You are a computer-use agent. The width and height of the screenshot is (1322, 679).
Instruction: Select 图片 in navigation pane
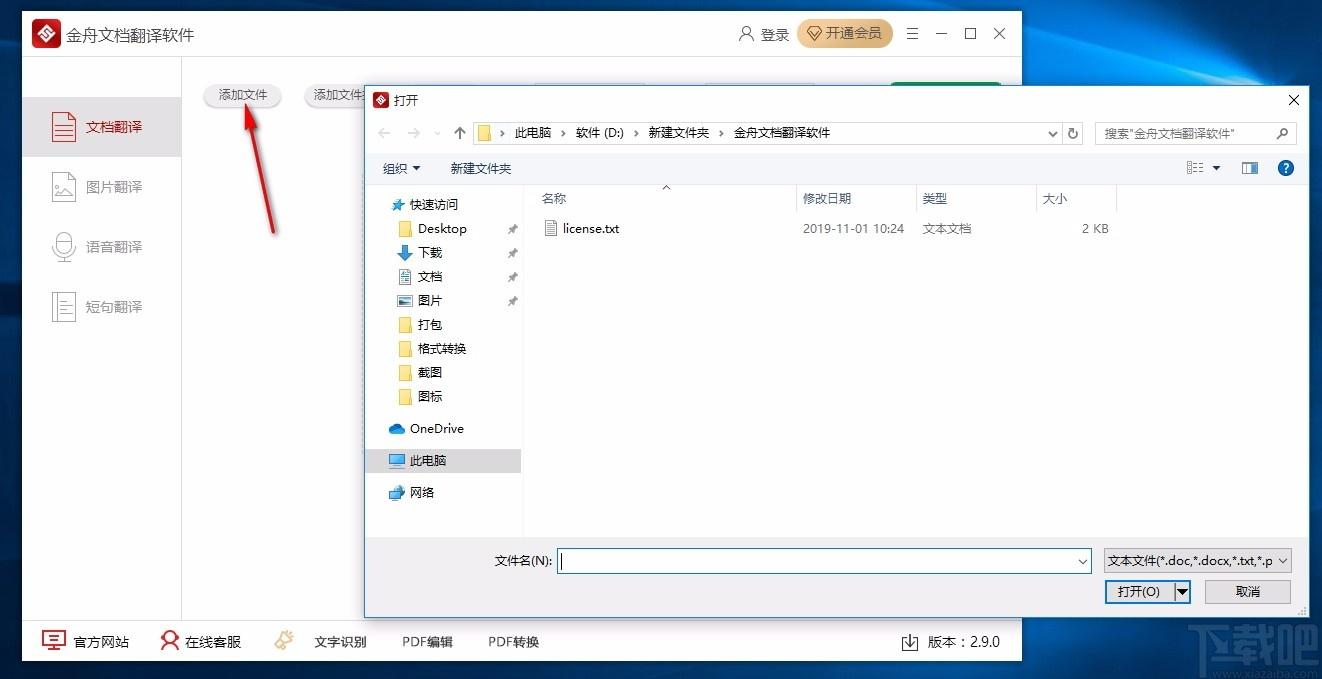[430, 301]
